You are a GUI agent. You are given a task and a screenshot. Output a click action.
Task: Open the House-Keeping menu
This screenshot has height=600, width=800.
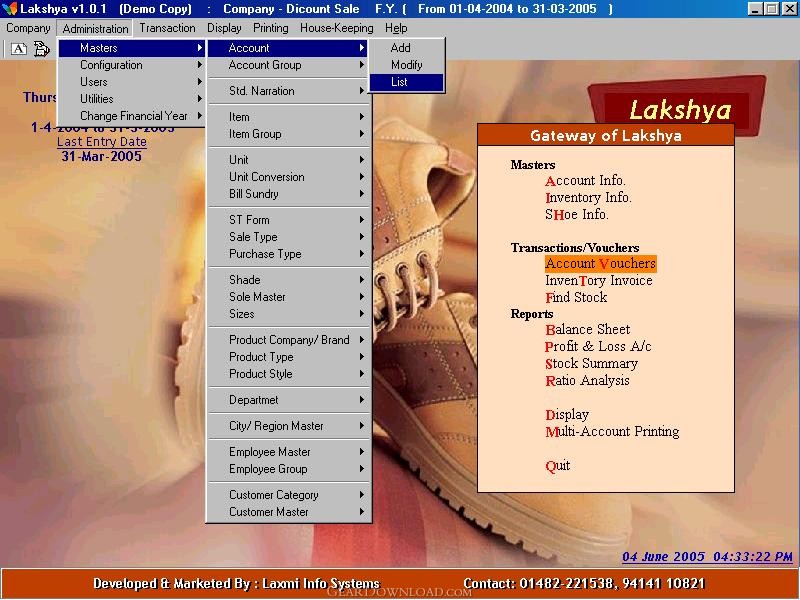[337, 28]
